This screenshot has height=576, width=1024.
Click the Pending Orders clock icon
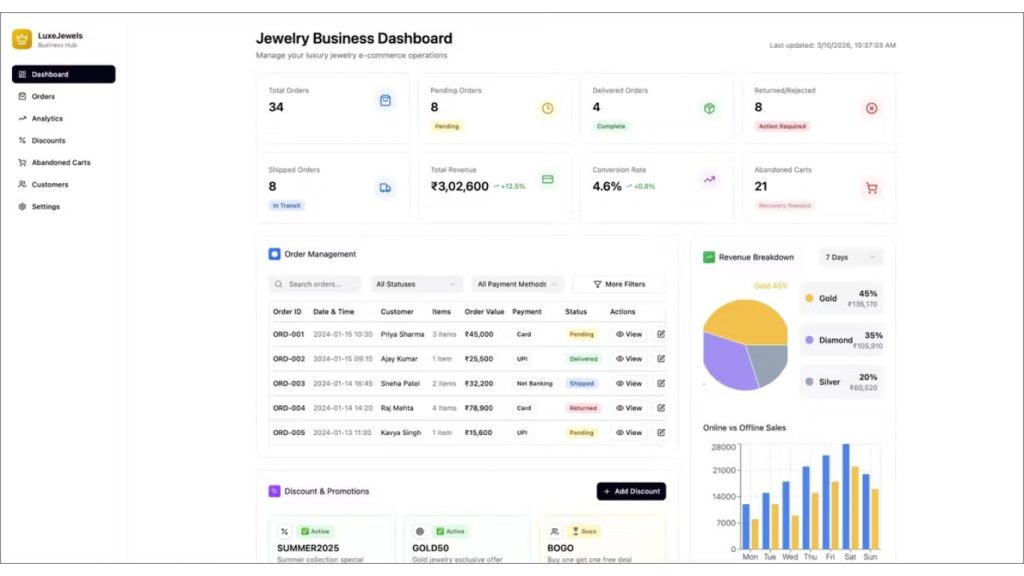(547, 108)
